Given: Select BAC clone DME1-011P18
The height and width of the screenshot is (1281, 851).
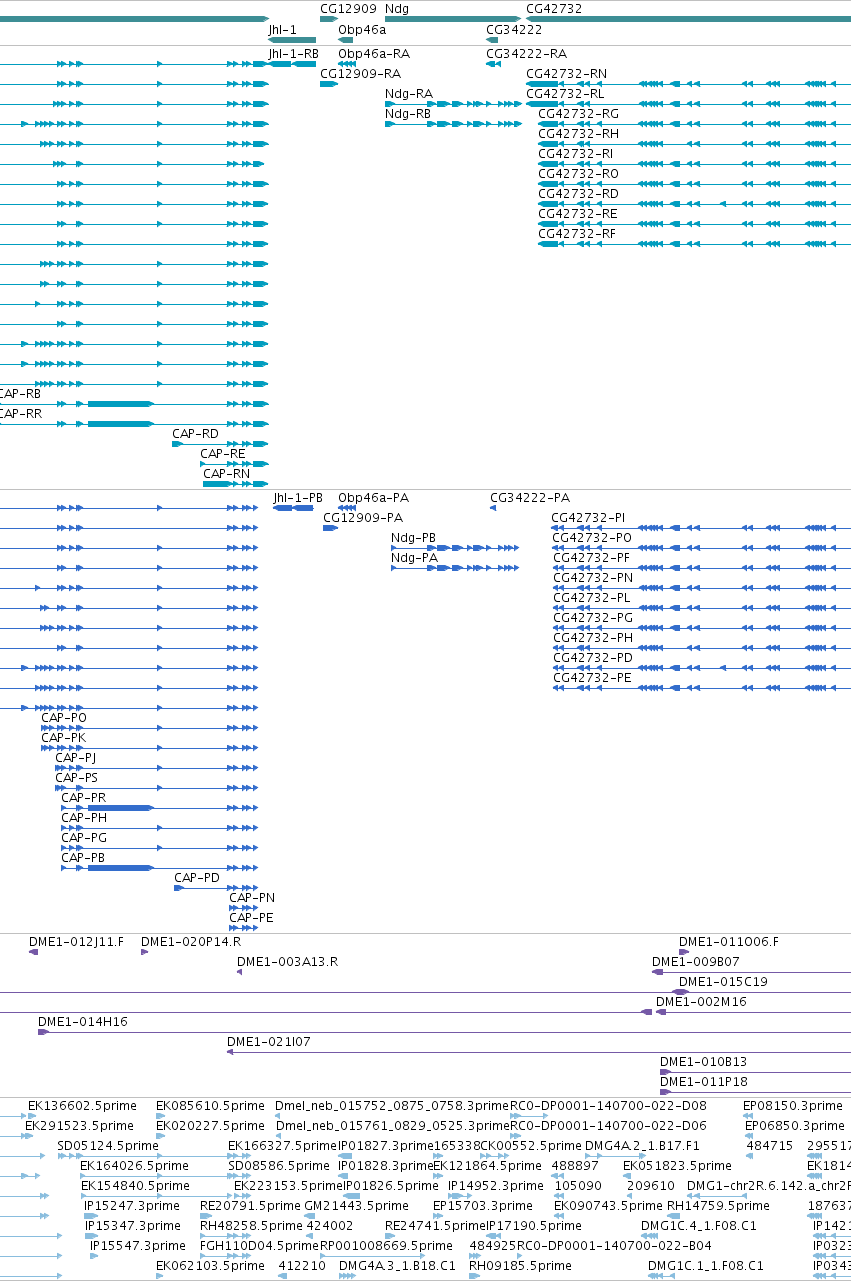Looking at the screenshot, I should (703, 1081).
